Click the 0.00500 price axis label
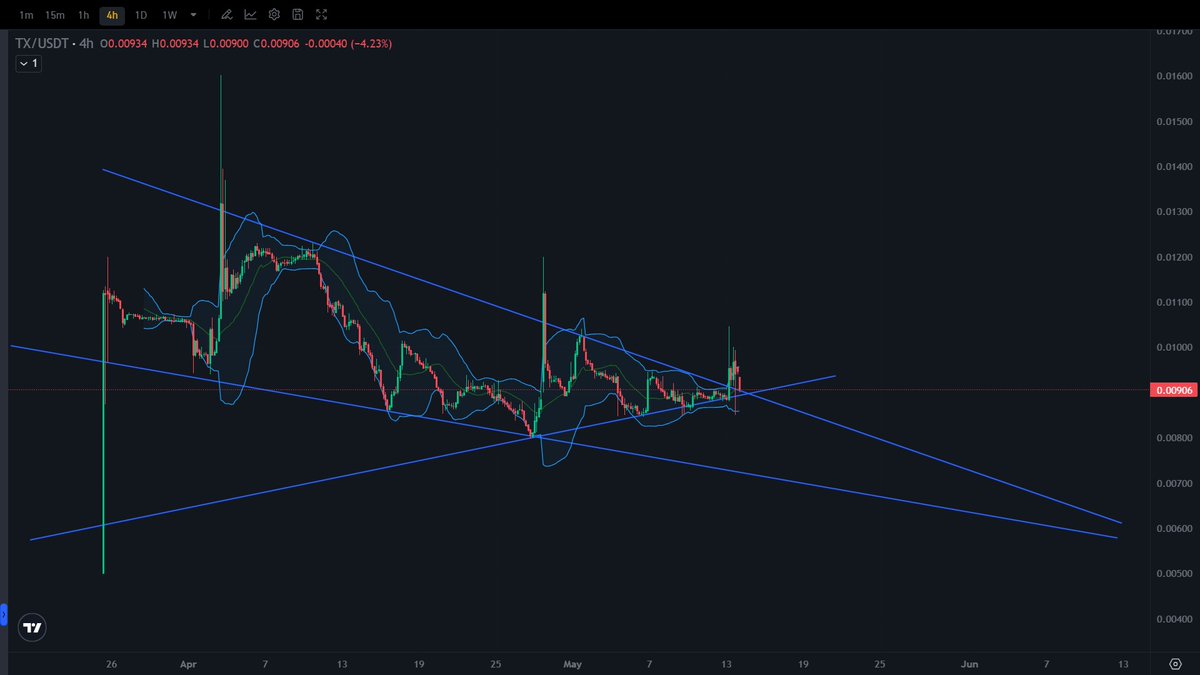The height and width of the screenshot is (675, 1200). tap(1172, 573)
